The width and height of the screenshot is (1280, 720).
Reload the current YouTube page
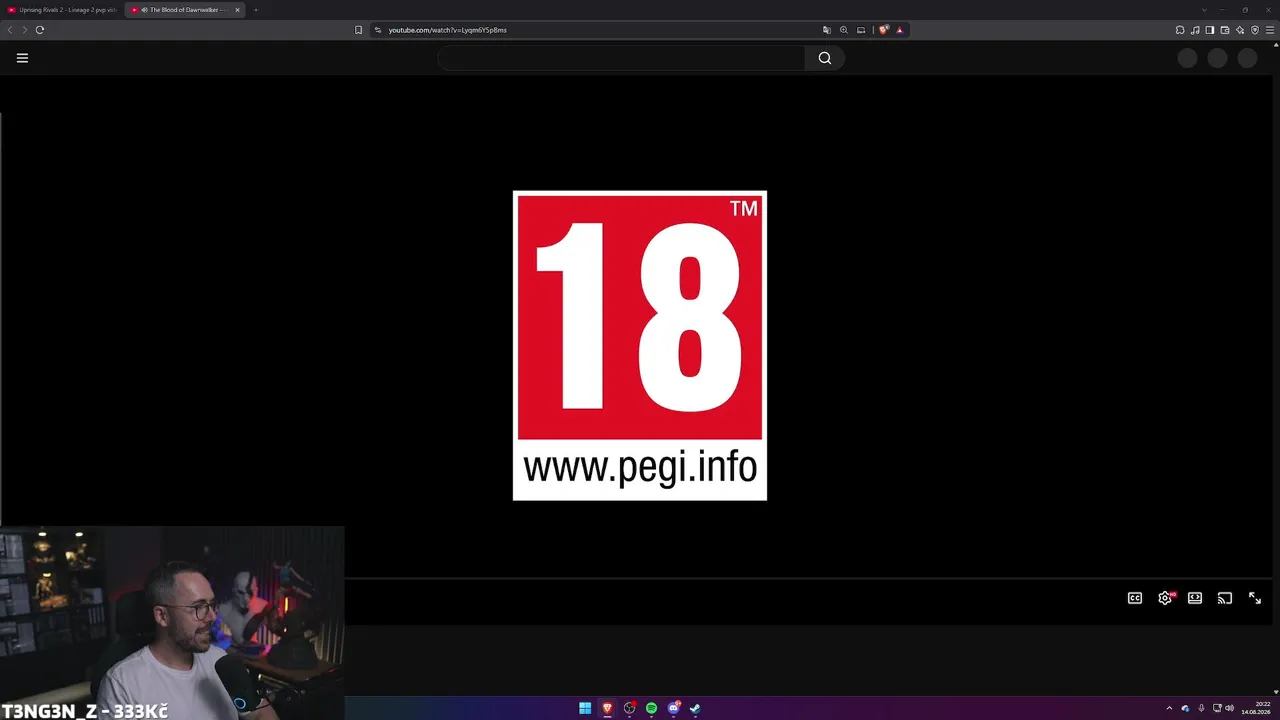pyautogui.click(x=40, y=30)
